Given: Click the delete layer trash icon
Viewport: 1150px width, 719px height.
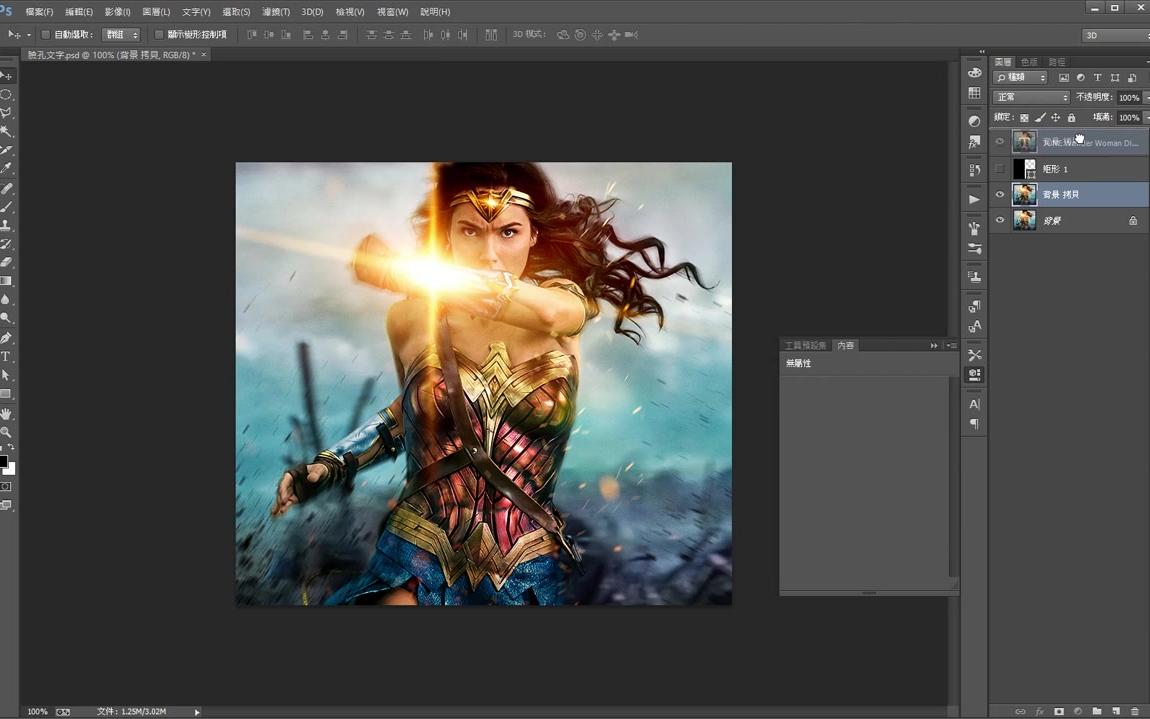Looking at the screenshot, I should pos(1134,711).
